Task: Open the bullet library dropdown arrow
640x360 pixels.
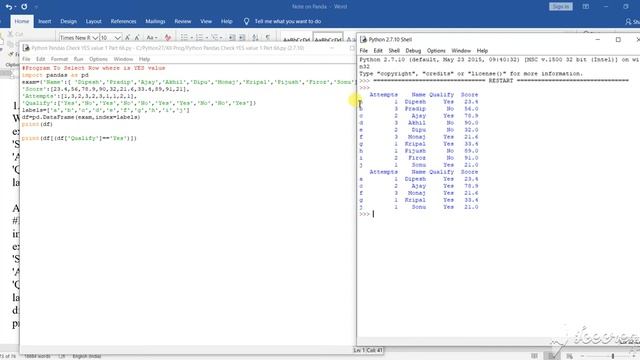Action: pyautogui.click(x=191, y=38)
